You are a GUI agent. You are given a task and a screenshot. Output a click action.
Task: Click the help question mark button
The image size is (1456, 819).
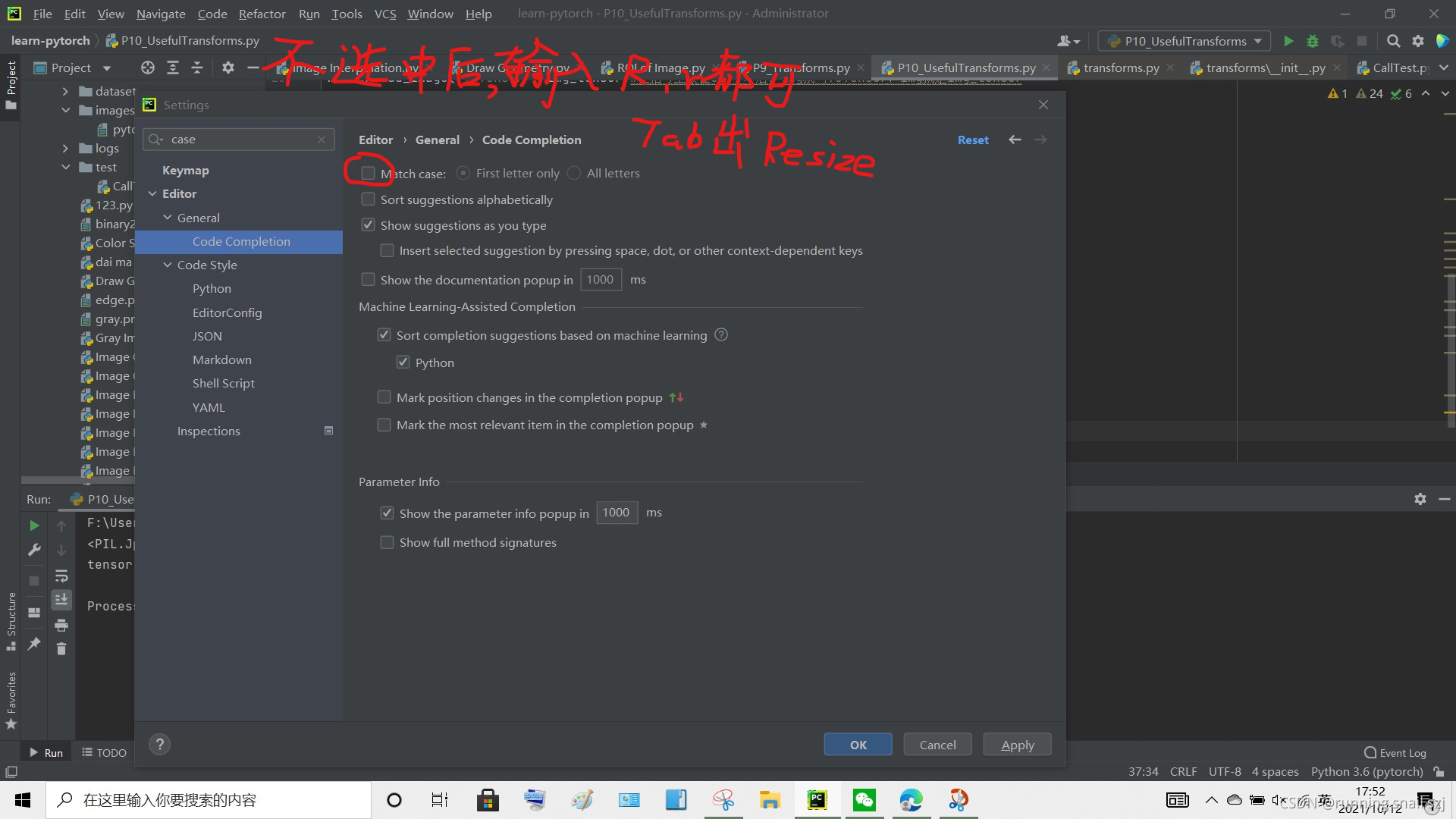point(159,744)
